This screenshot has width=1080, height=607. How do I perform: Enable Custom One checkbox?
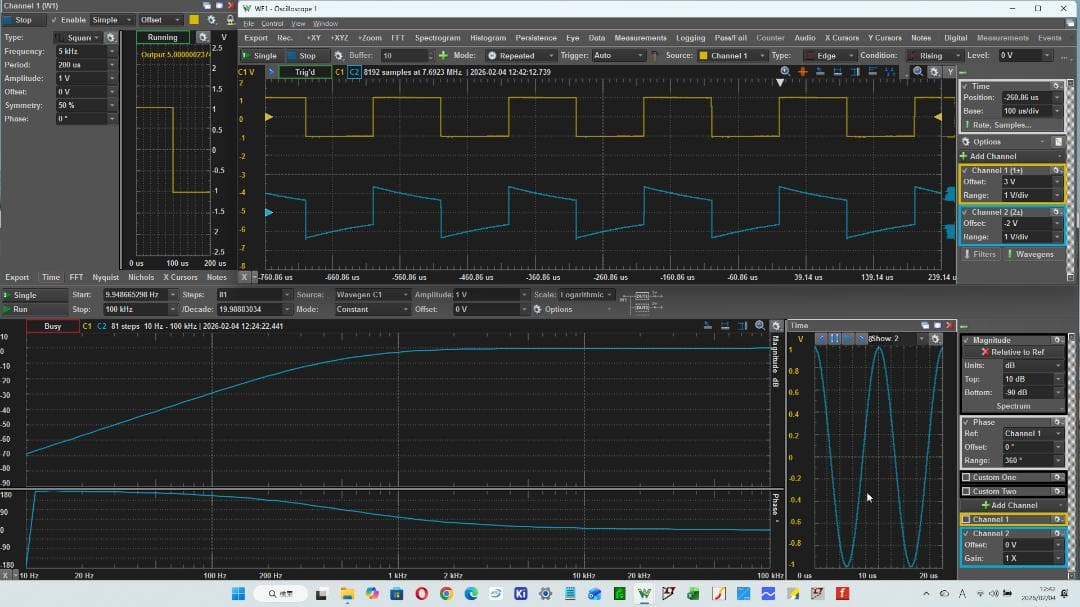pos(966,477)
